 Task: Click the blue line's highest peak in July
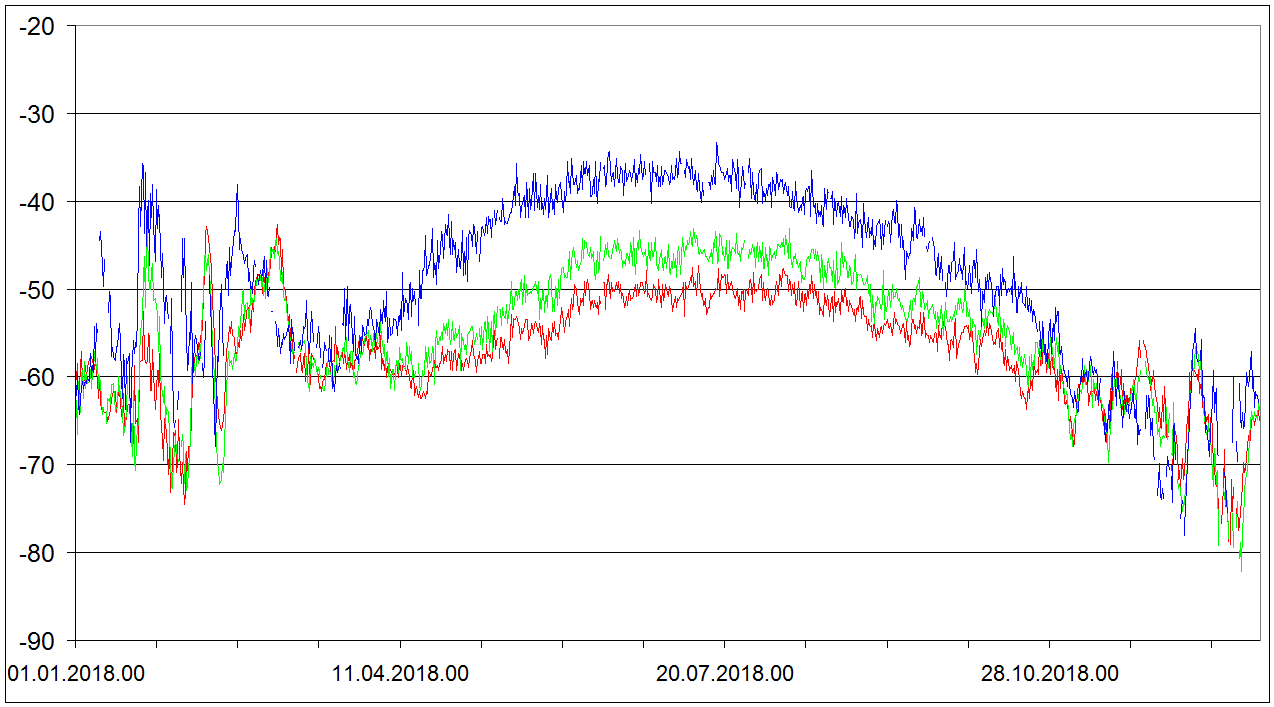pyautogui.click(x=716, y=144)
